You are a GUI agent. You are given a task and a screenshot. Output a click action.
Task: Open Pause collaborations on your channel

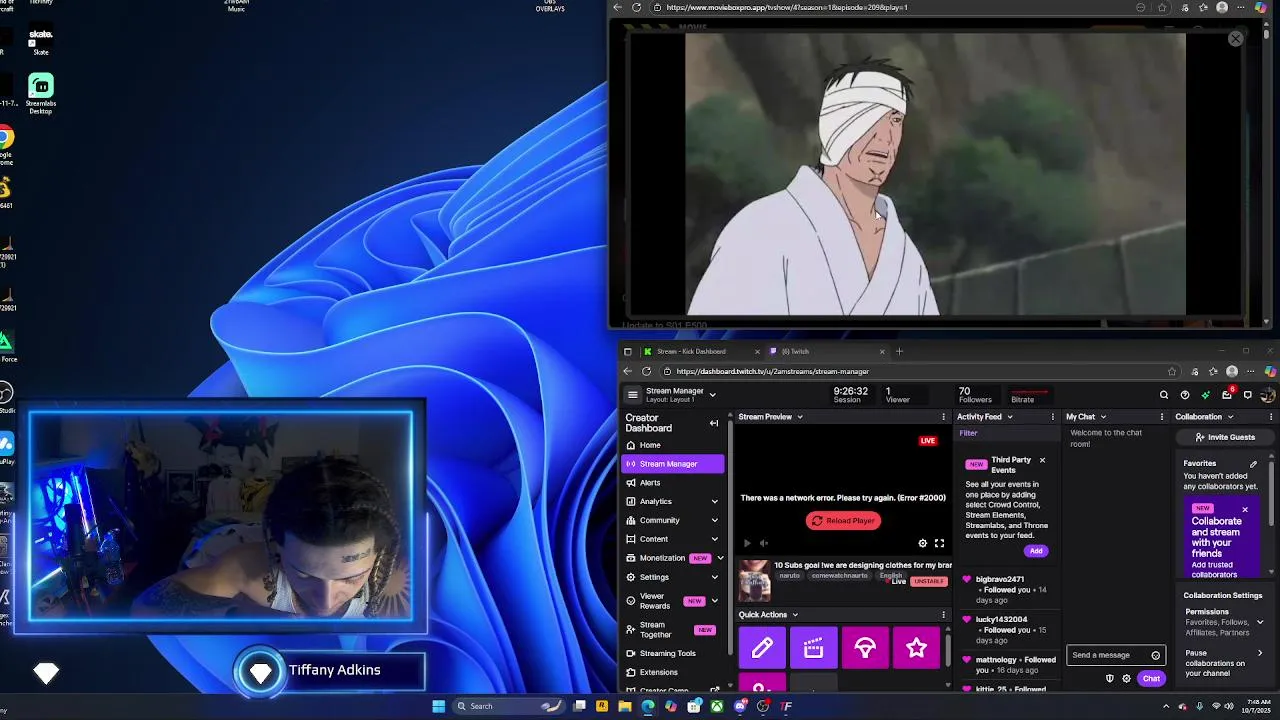1224,663
